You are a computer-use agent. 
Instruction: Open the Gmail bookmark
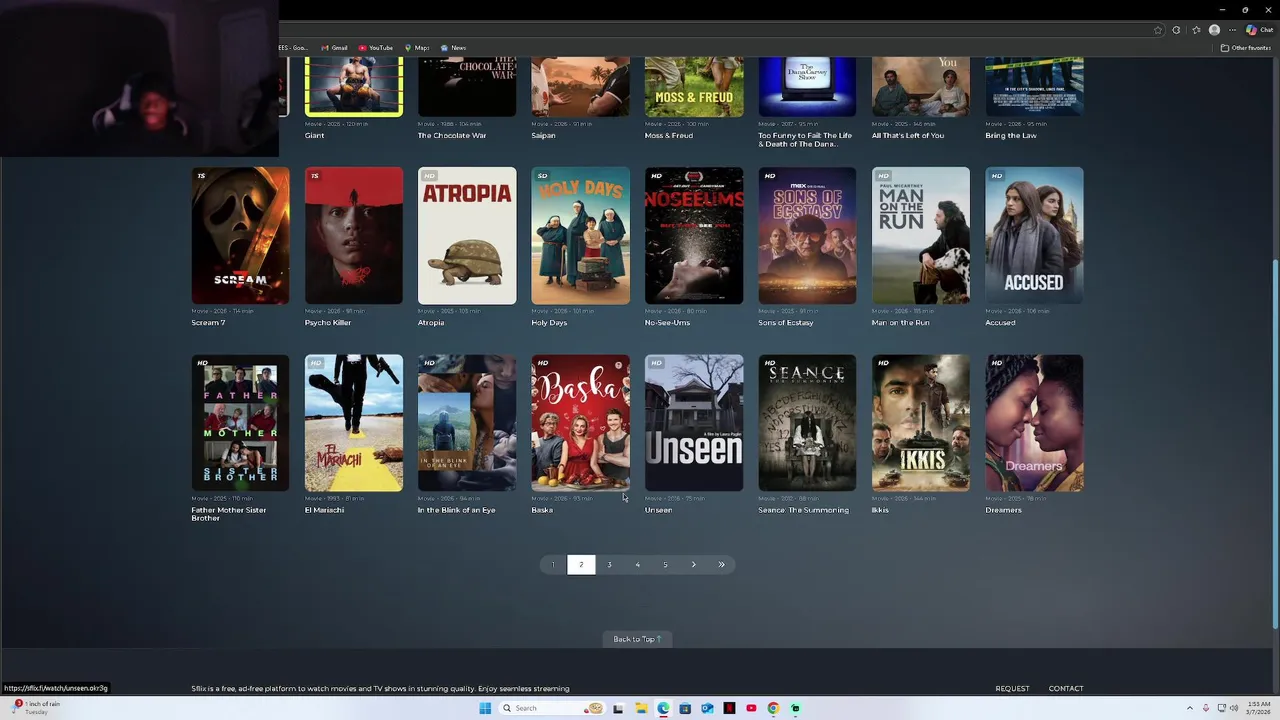[334, 48]
